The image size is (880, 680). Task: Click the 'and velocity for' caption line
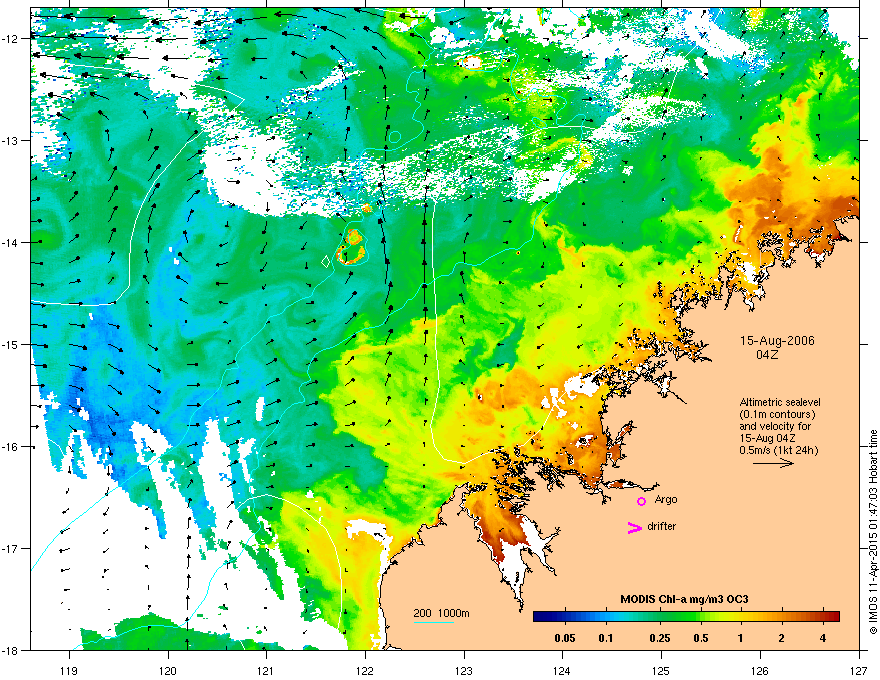[x=774, y=426]
